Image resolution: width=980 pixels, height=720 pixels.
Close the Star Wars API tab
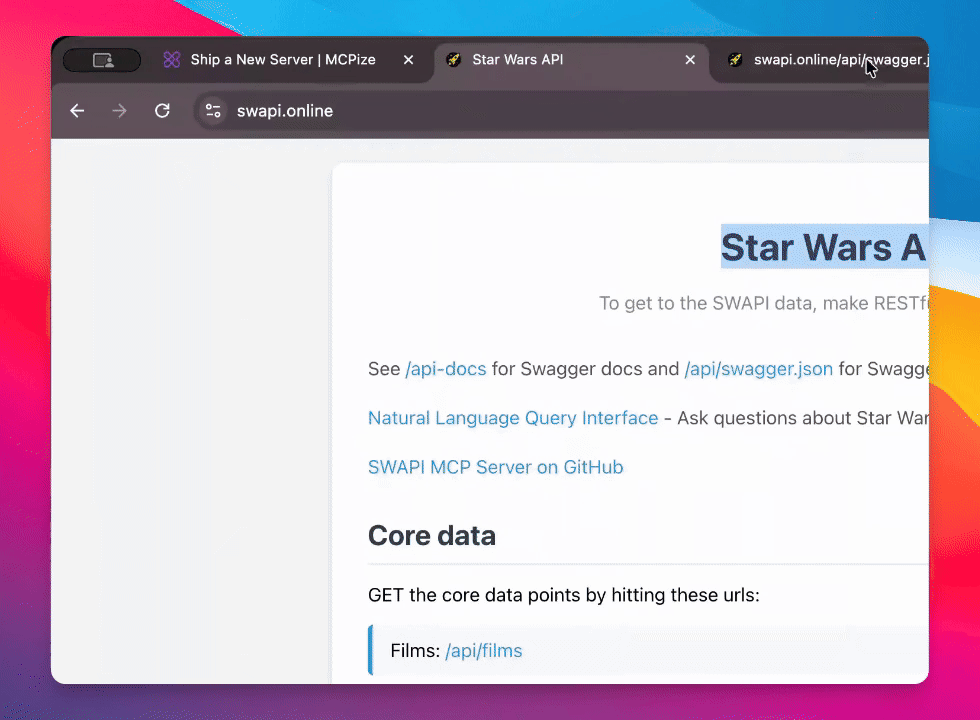[x=690, y=59]
